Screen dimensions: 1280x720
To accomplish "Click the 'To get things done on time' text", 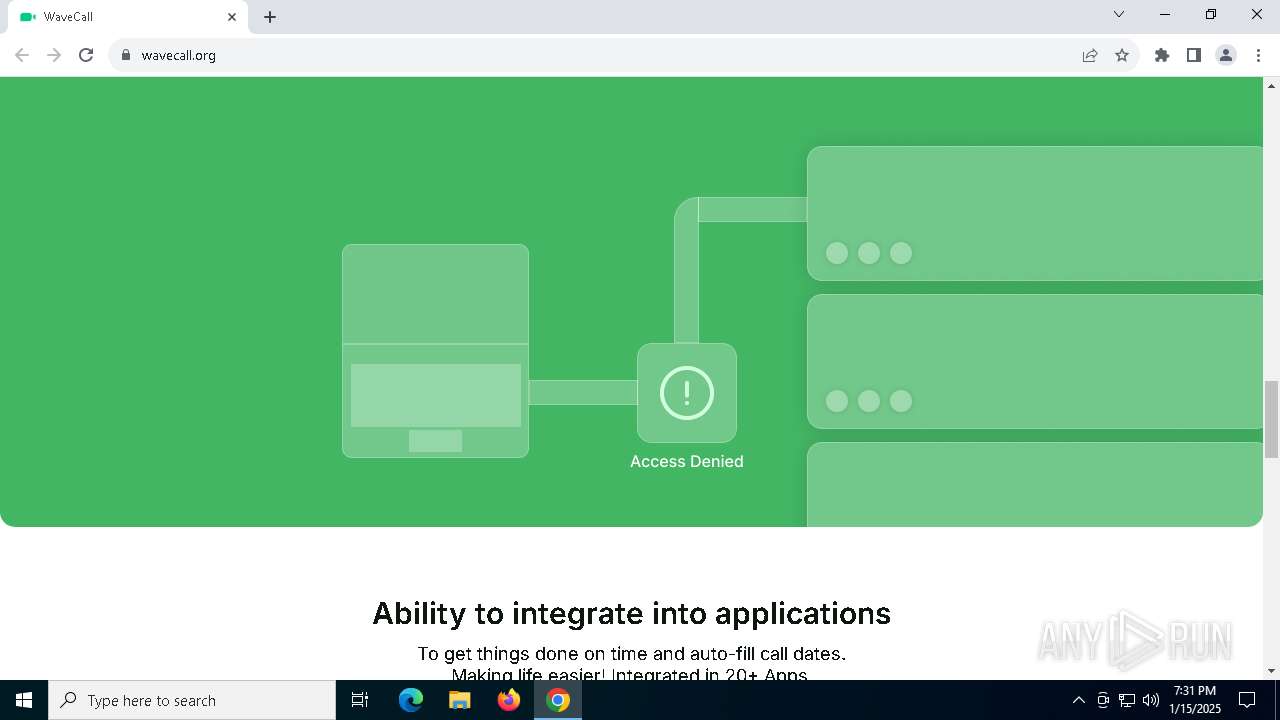I will (x=532, y=654).
